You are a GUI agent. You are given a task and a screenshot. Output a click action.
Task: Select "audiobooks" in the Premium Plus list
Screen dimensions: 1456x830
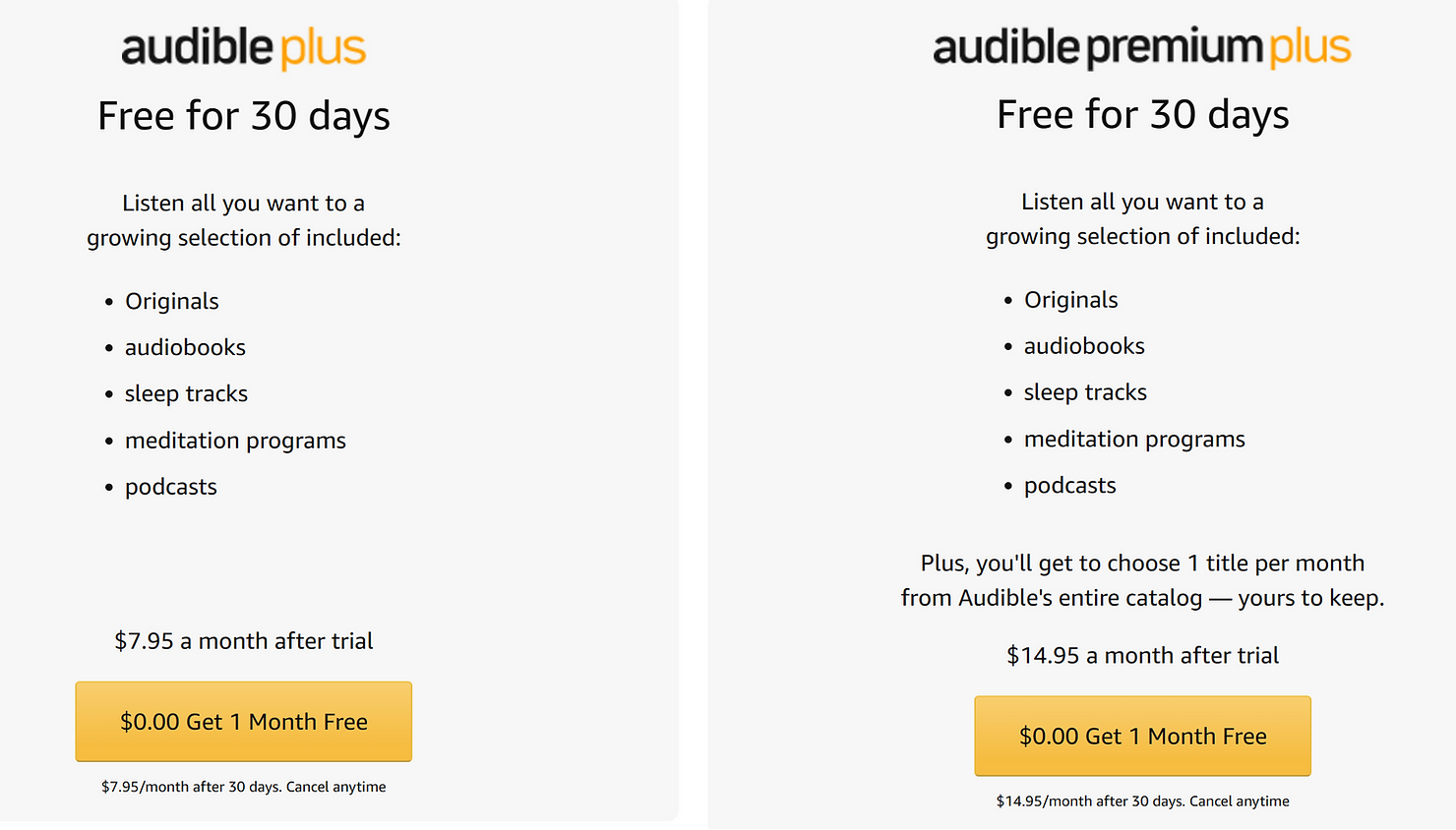pos(1083,346)
